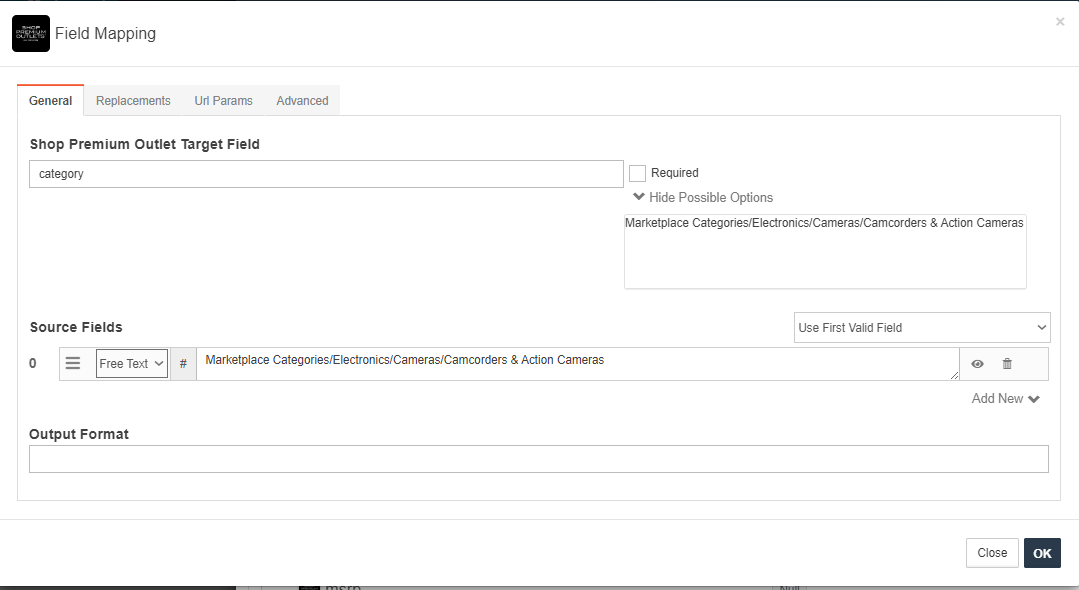Expand the Add New menu
The width and height of the screenshot is (1079, 590).
[1005, 399]
